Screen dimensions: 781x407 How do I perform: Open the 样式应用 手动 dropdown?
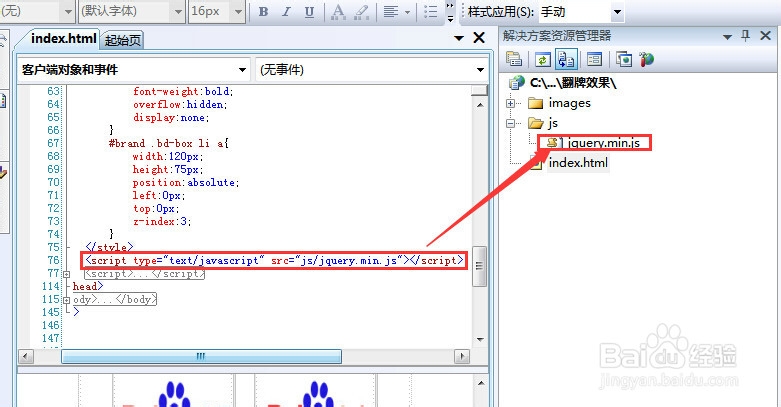click(617, 12)
